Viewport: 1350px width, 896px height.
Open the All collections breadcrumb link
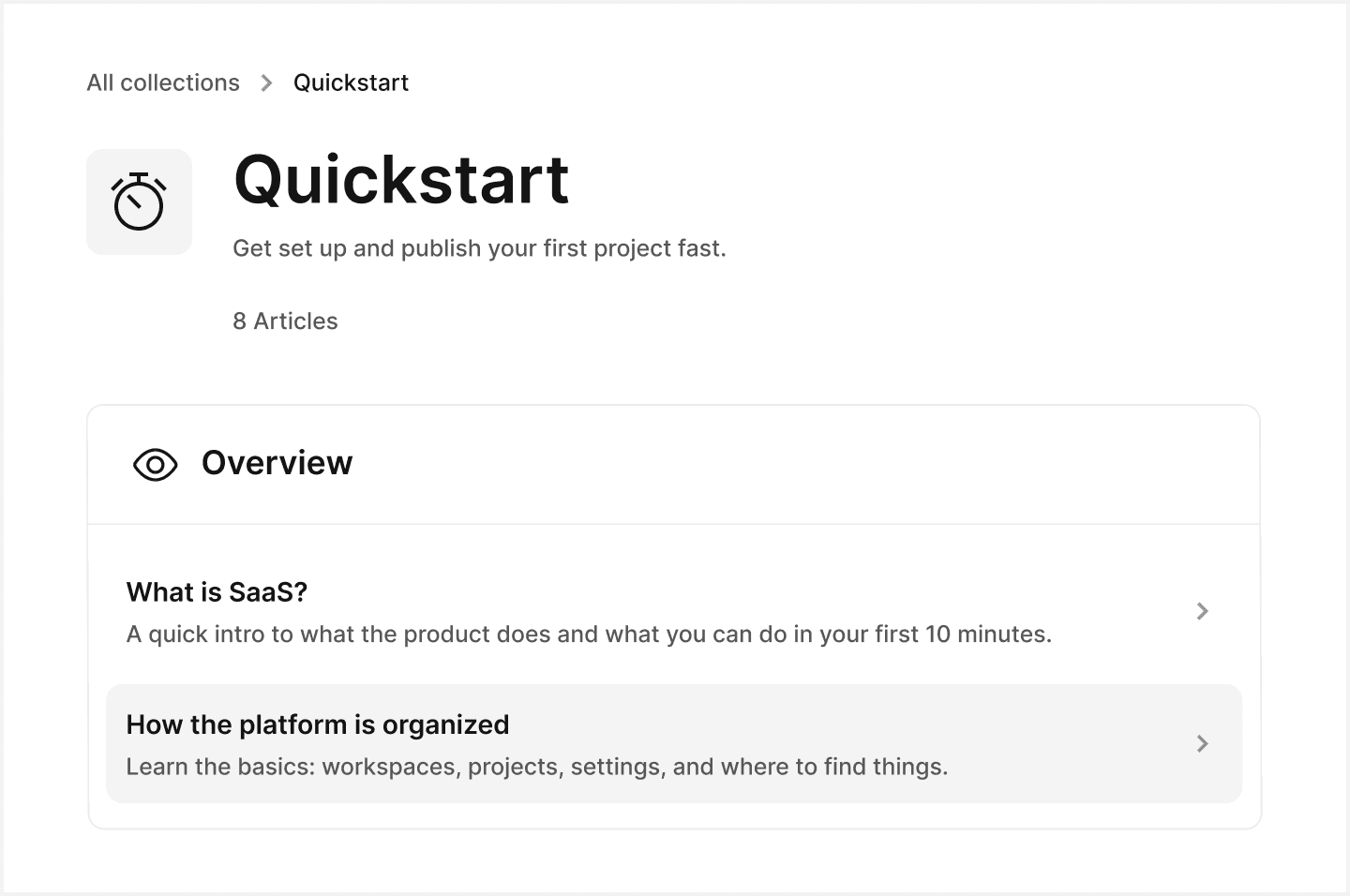coord(162,82)
